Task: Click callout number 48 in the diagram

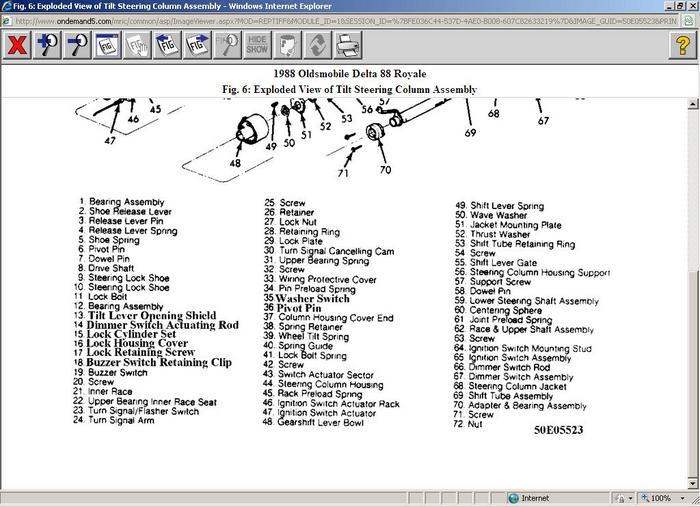Action: click(235, 163)
